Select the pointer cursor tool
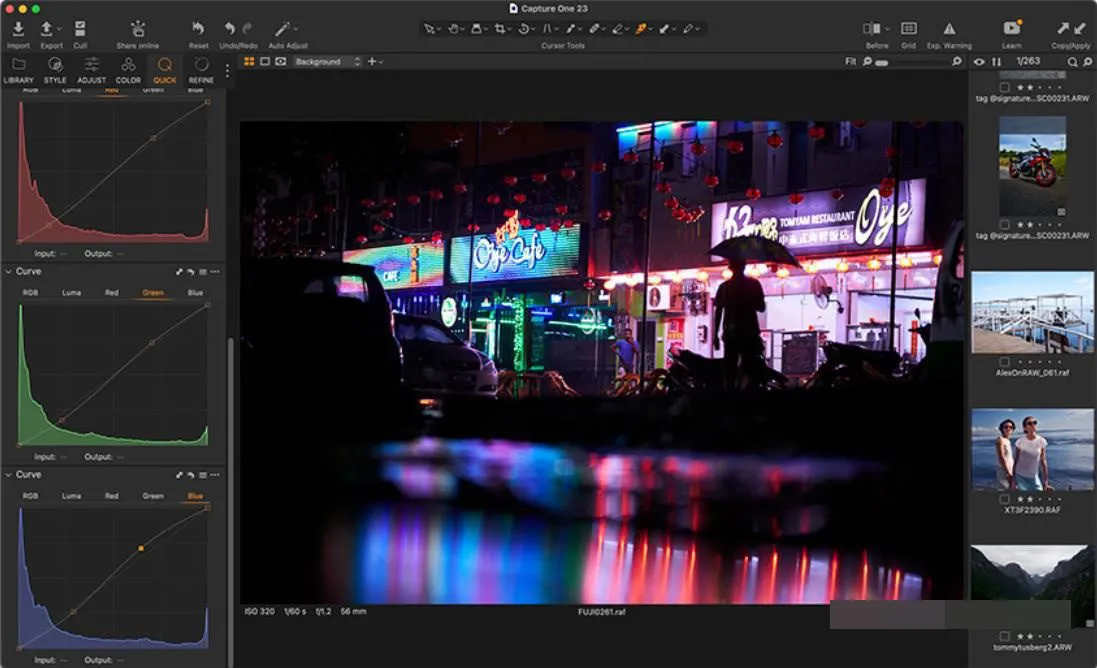Screen dimensions: 1097x668 pyautogui.click(x=428, y=29)
